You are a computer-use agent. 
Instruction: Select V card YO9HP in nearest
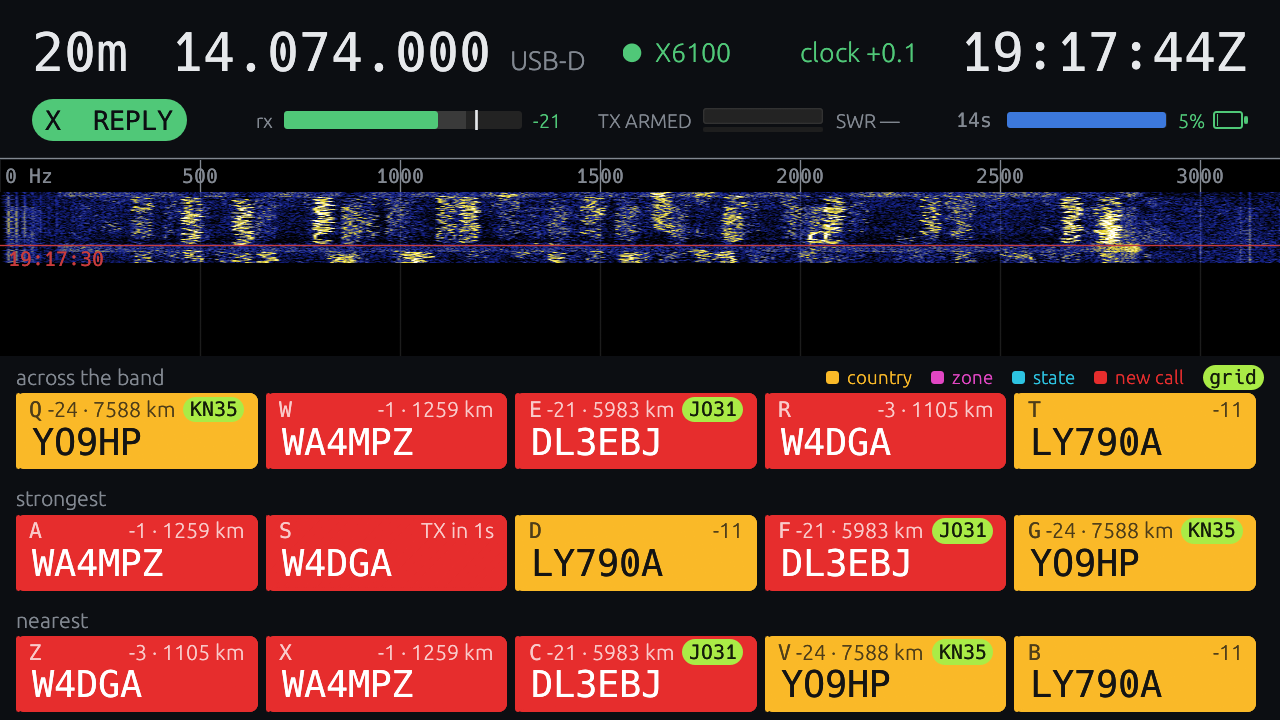(x=885, y=674)
